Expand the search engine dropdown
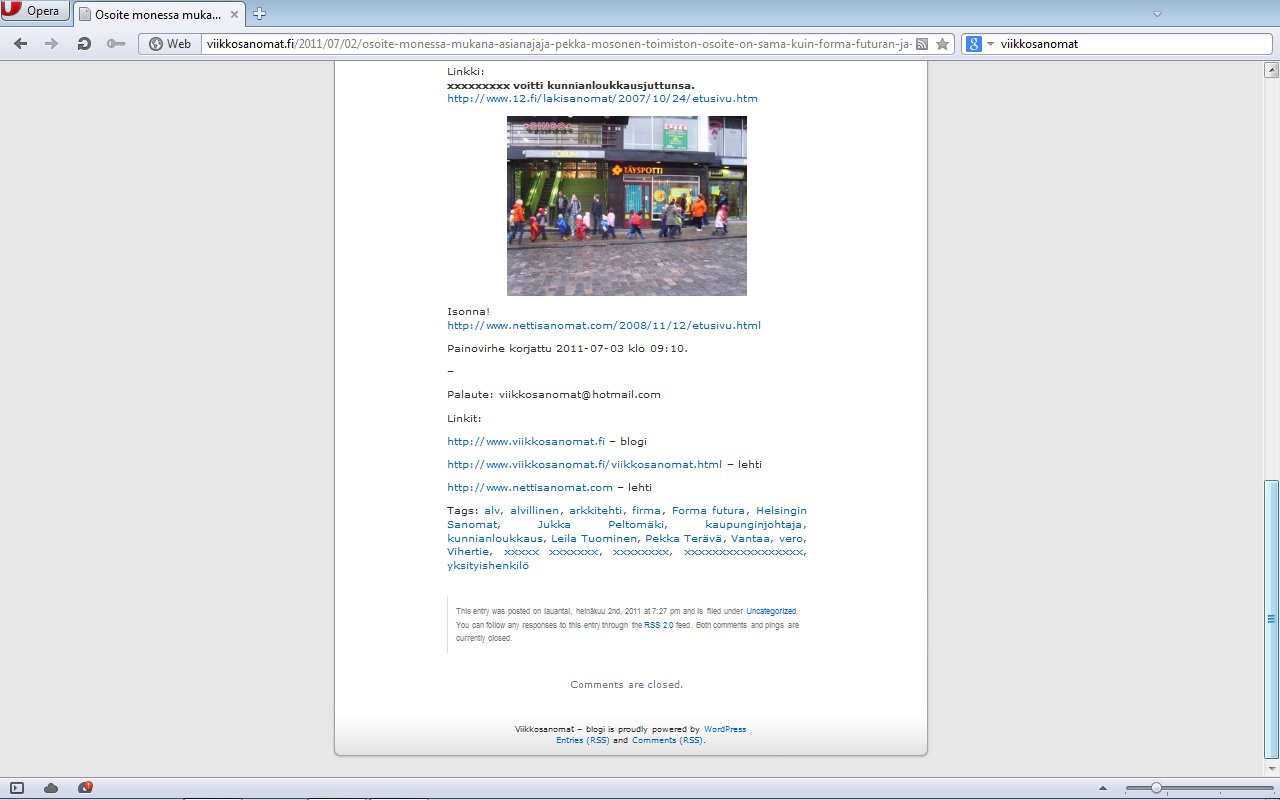Screen dimensions: 1280x800 [x=990, y=44]
